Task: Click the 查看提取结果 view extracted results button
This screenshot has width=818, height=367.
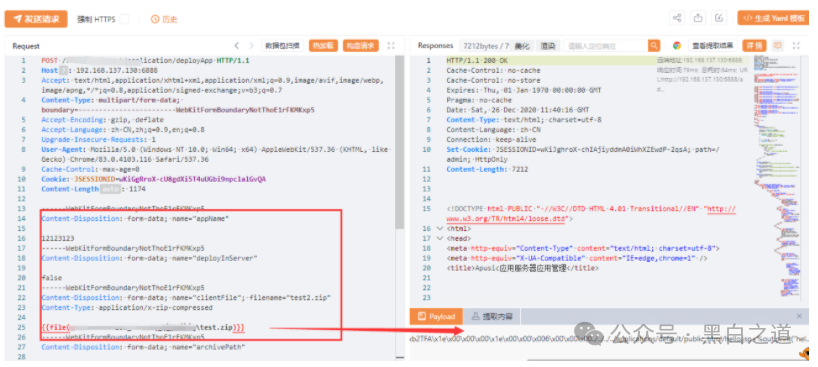Action: pyautogui.click(x=713, y=46)
